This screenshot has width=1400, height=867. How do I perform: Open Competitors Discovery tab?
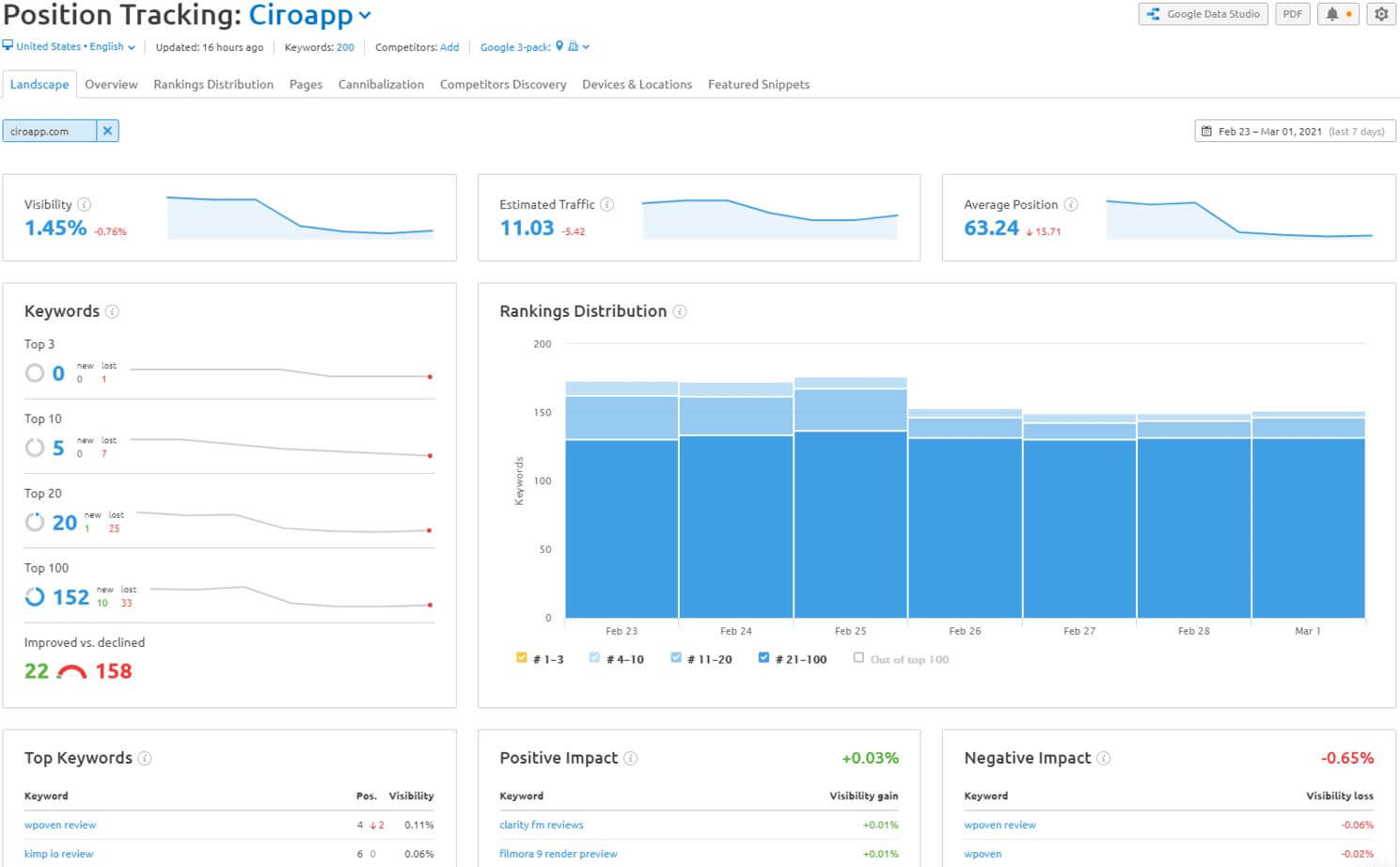pyautogui.click(x=503, y=85)
